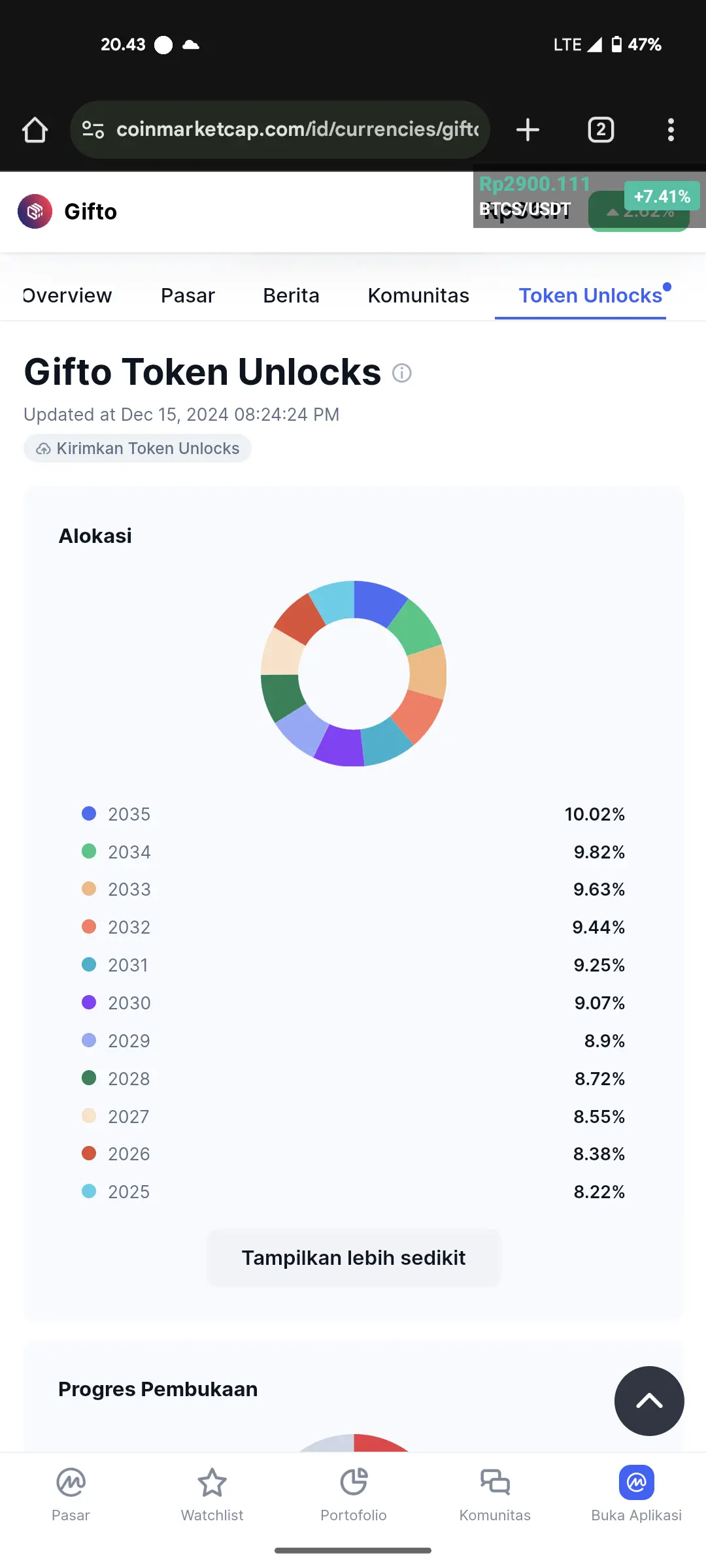Open the browser three-dot menu
Screen dimensions: 706x1568
(671, 129)
